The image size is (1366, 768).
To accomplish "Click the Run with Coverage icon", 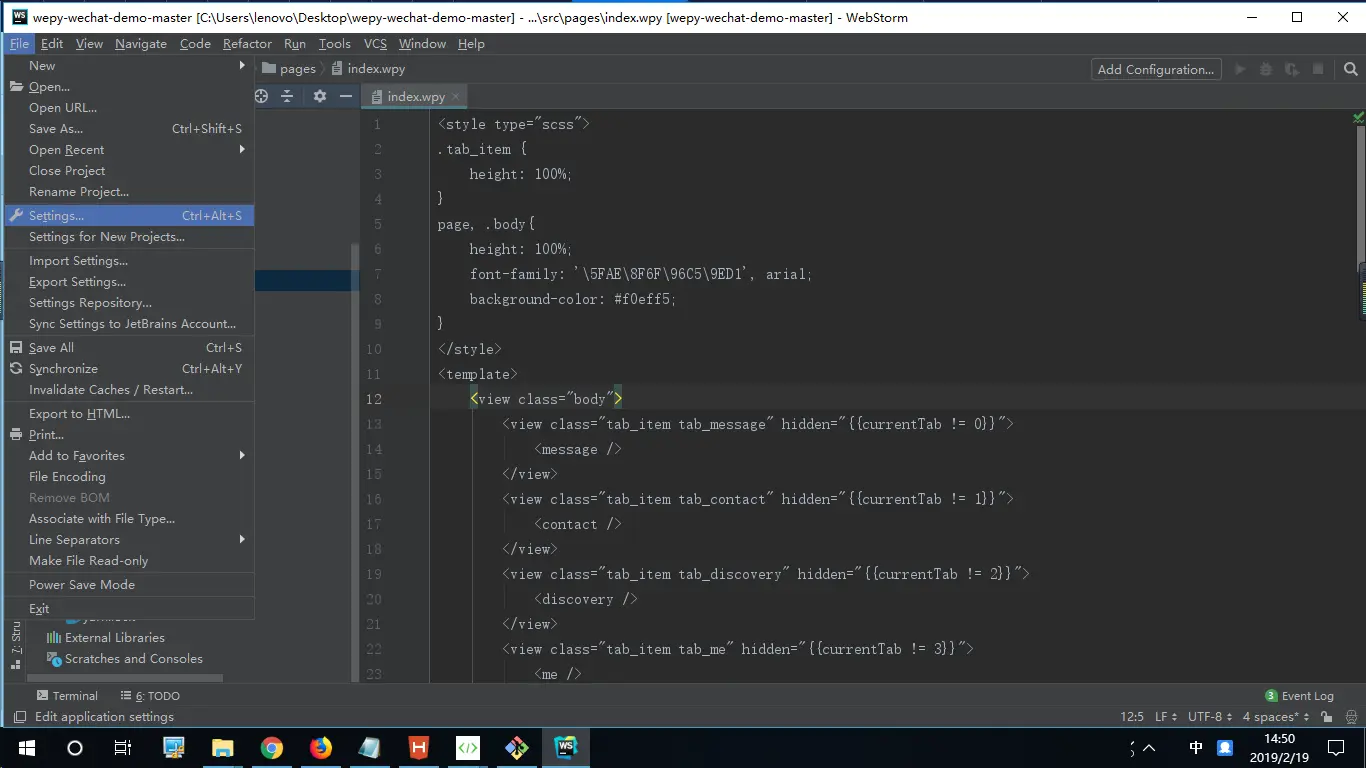I will [1292, 69].
